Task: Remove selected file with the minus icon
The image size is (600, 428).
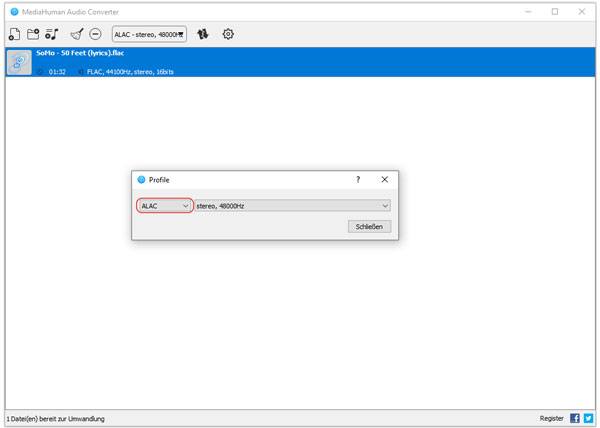Action: tap(96, 34)
